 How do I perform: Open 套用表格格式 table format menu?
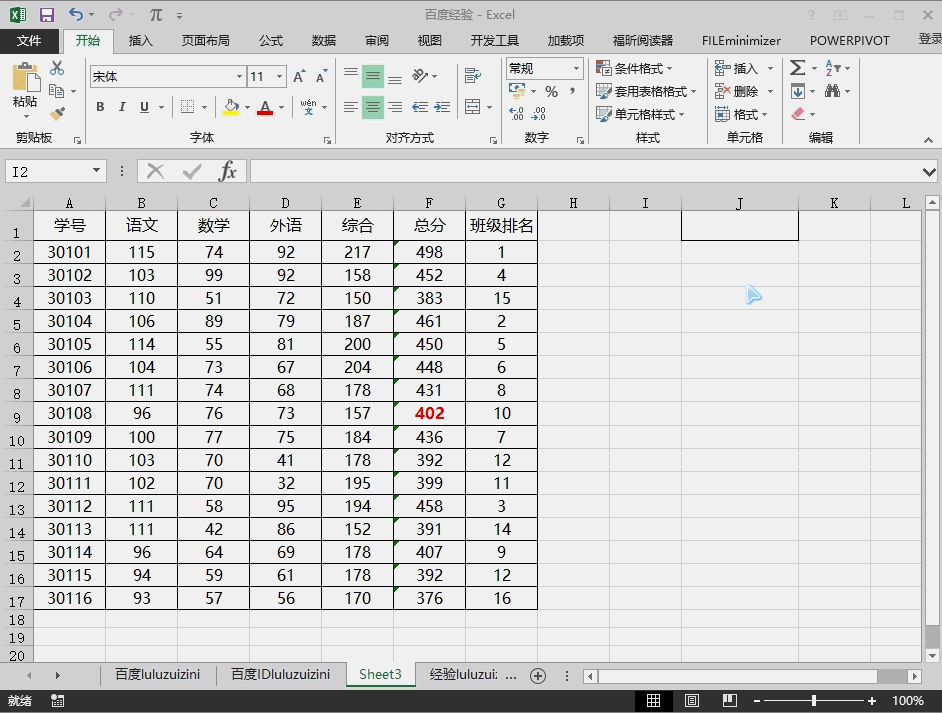pos(646,91)
